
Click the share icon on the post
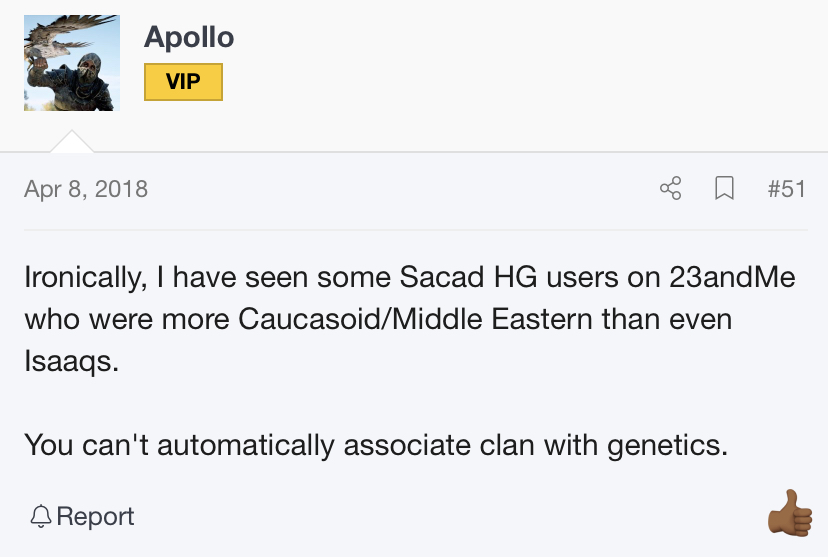[671, 188]
